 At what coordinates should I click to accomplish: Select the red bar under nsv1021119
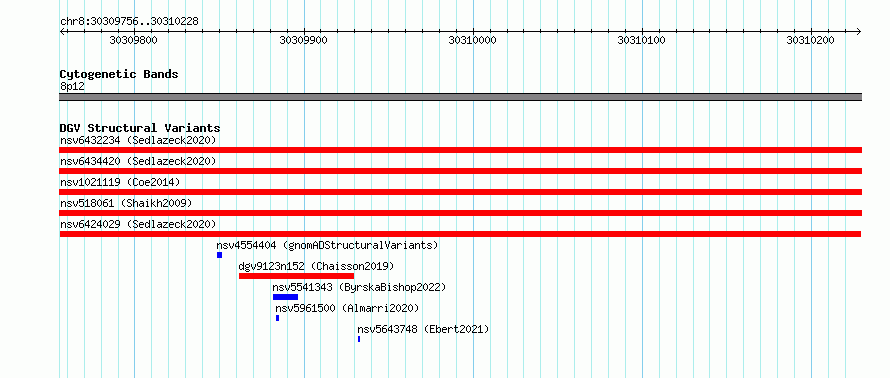tap(460, 192)
